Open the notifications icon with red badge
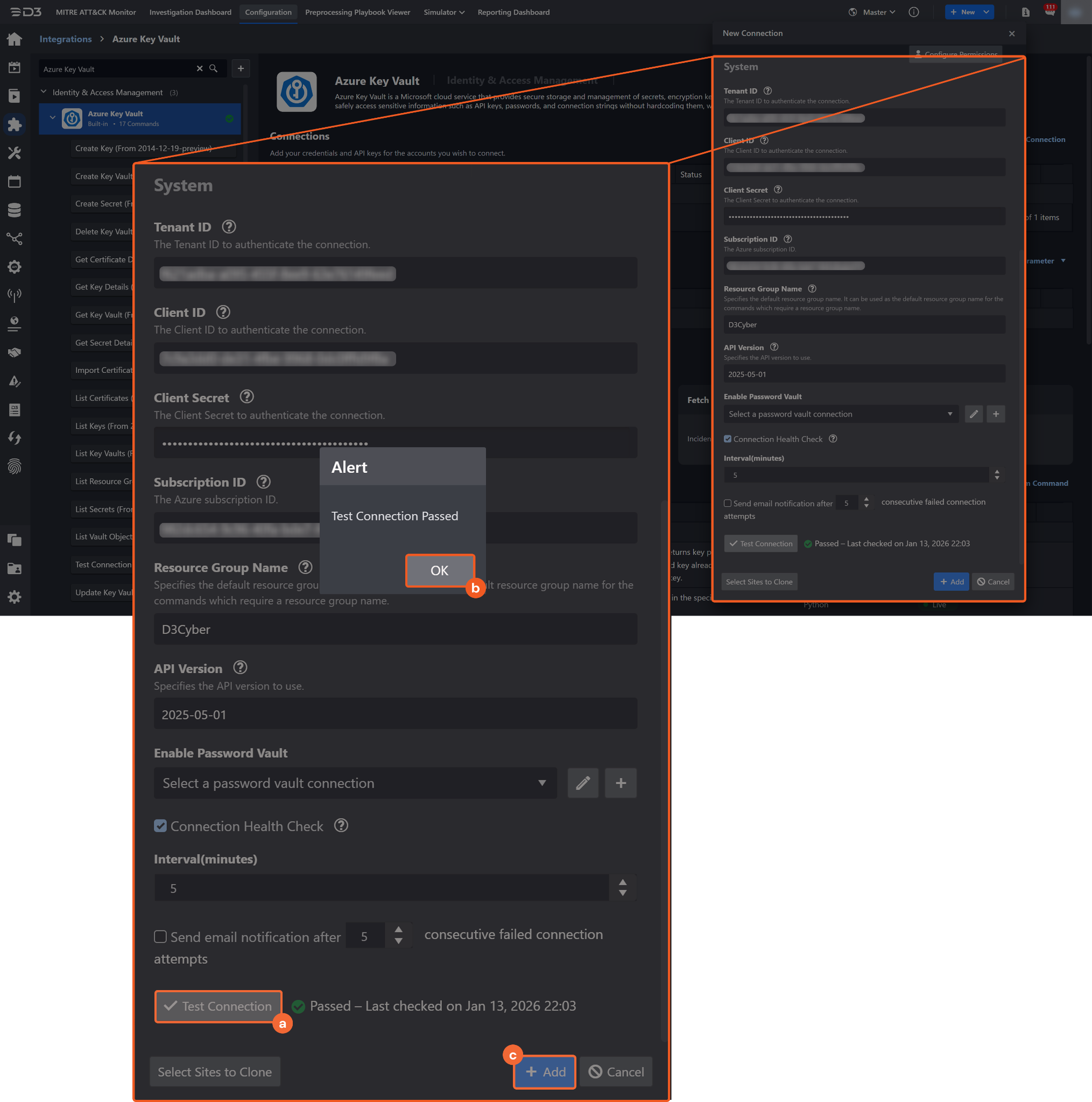The width and height of the screenshot is (1092, 1102). pyautogui.click(x=1049, y=12)
